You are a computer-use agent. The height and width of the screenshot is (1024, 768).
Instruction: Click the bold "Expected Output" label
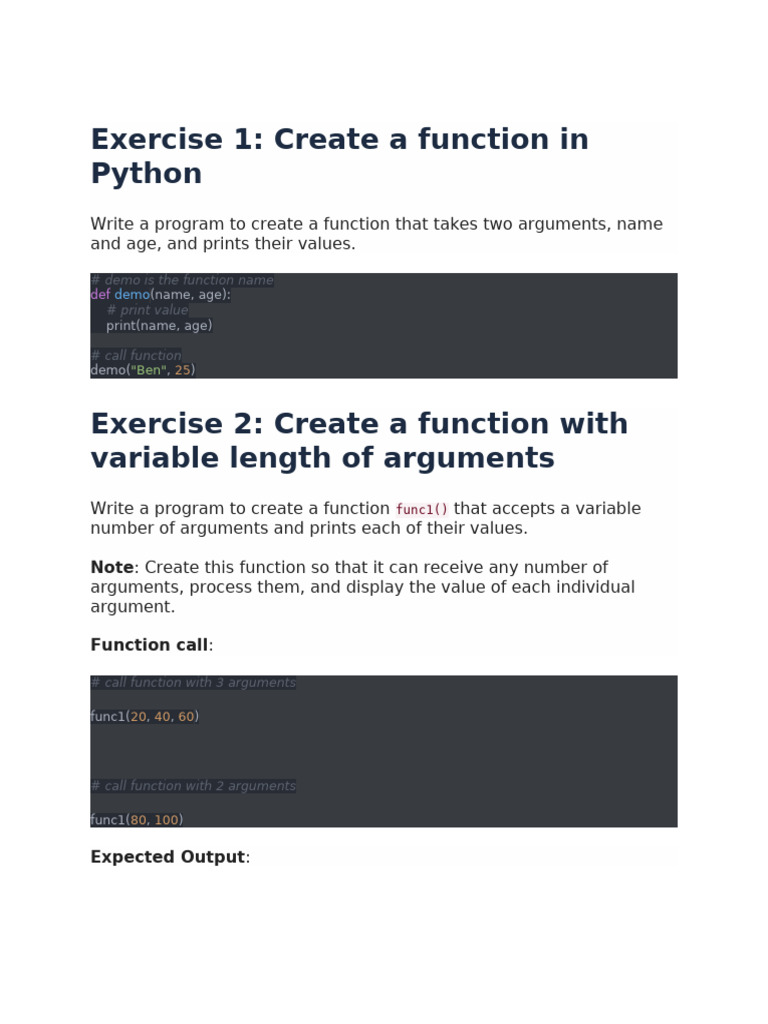click(167, 858)
